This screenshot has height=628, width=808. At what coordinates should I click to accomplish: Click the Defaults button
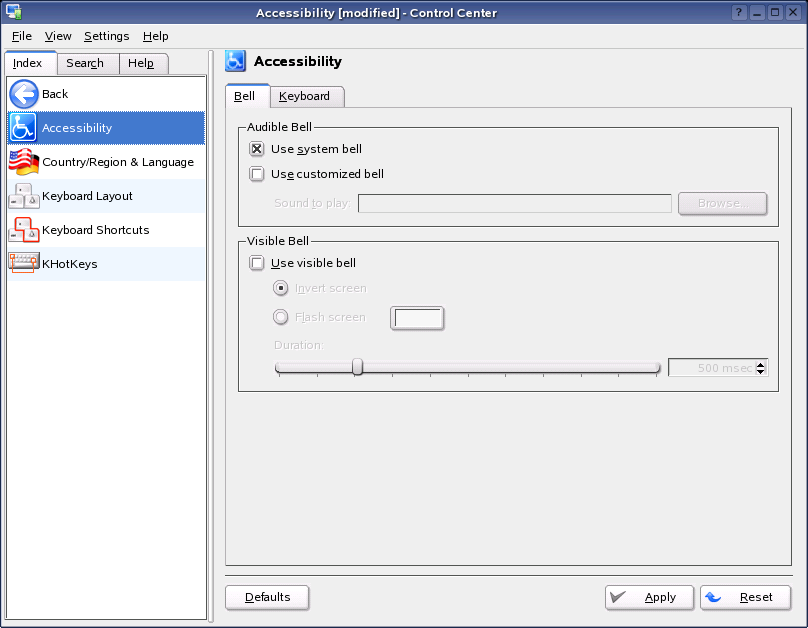tap(267, 597)
